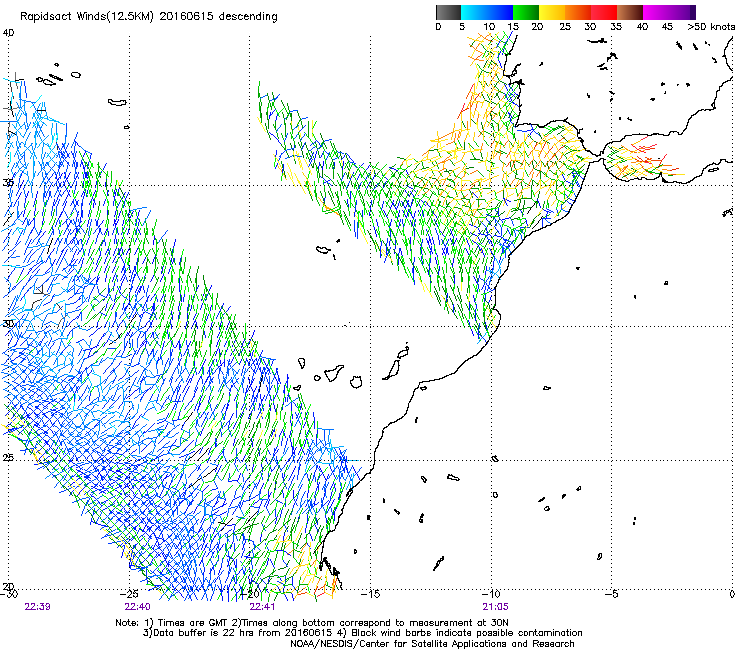
Task: Click the title 'Rapidscat Winds(12.5KM) 20160615 descending'
Action: [x=149, y=16]
